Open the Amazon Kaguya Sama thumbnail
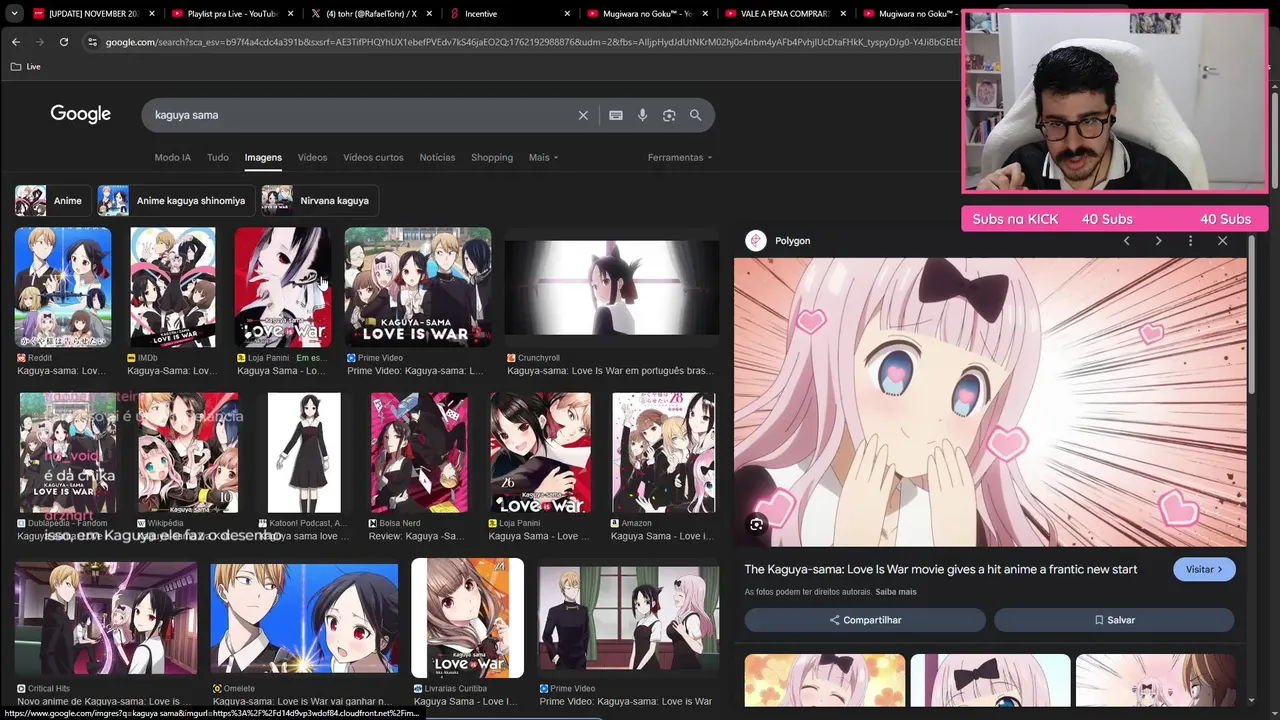This screenshot has width=1280, height=720. click(663, 452)
